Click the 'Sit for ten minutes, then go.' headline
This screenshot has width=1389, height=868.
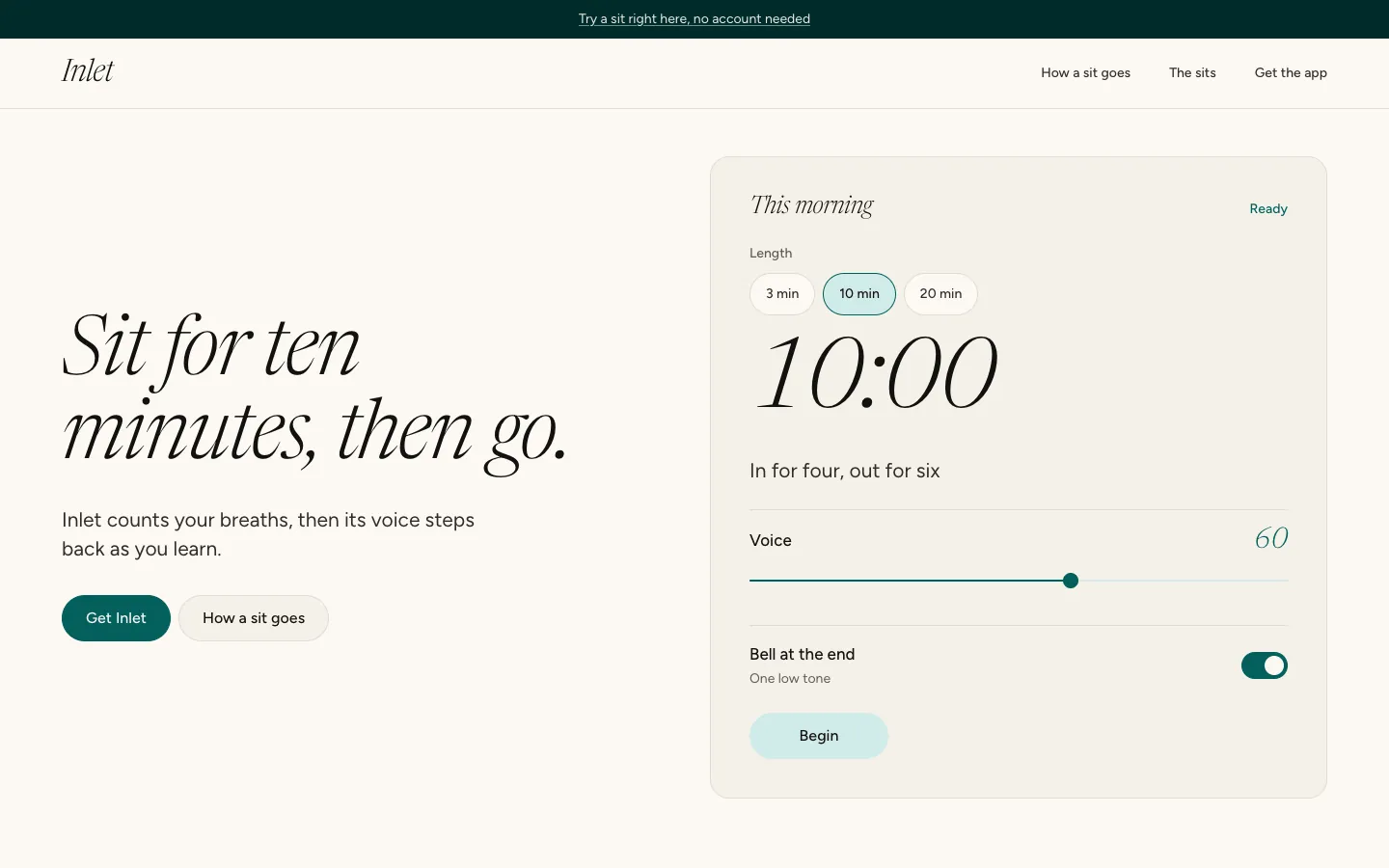click(314, 392)
